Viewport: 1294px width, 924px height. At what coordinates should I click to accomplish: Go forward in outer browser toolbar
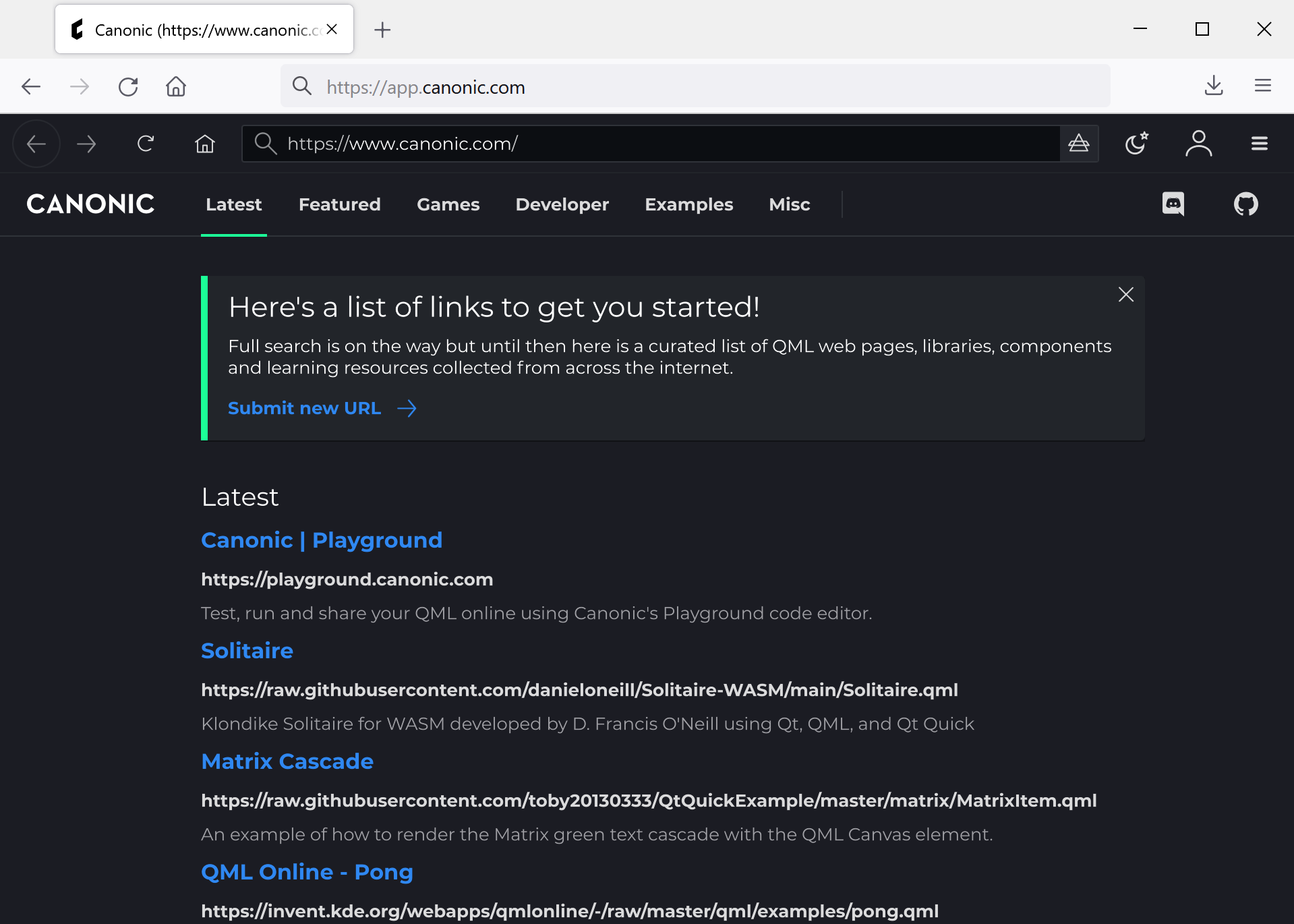pos(80,86)
